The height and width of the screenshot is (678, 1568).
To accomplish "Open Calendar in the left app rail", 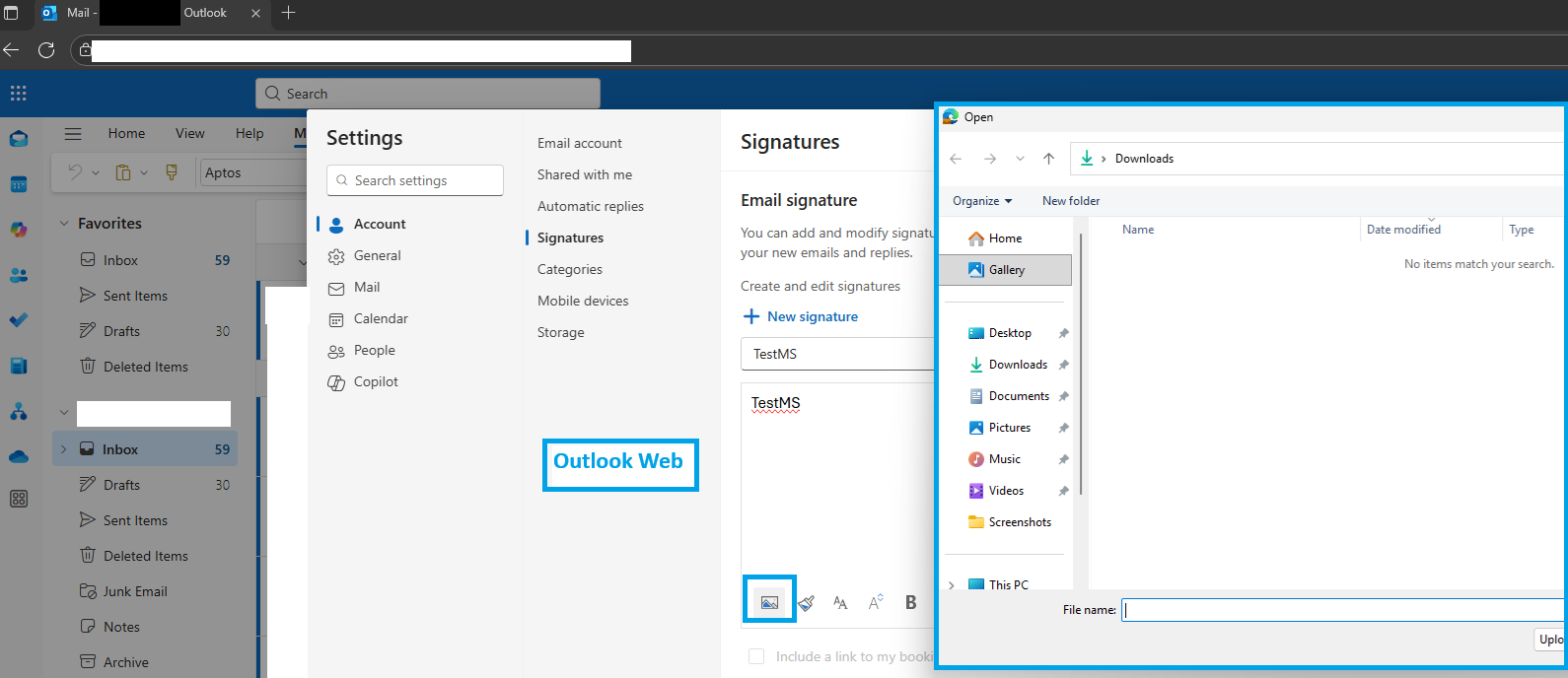I will pos(19,184).
